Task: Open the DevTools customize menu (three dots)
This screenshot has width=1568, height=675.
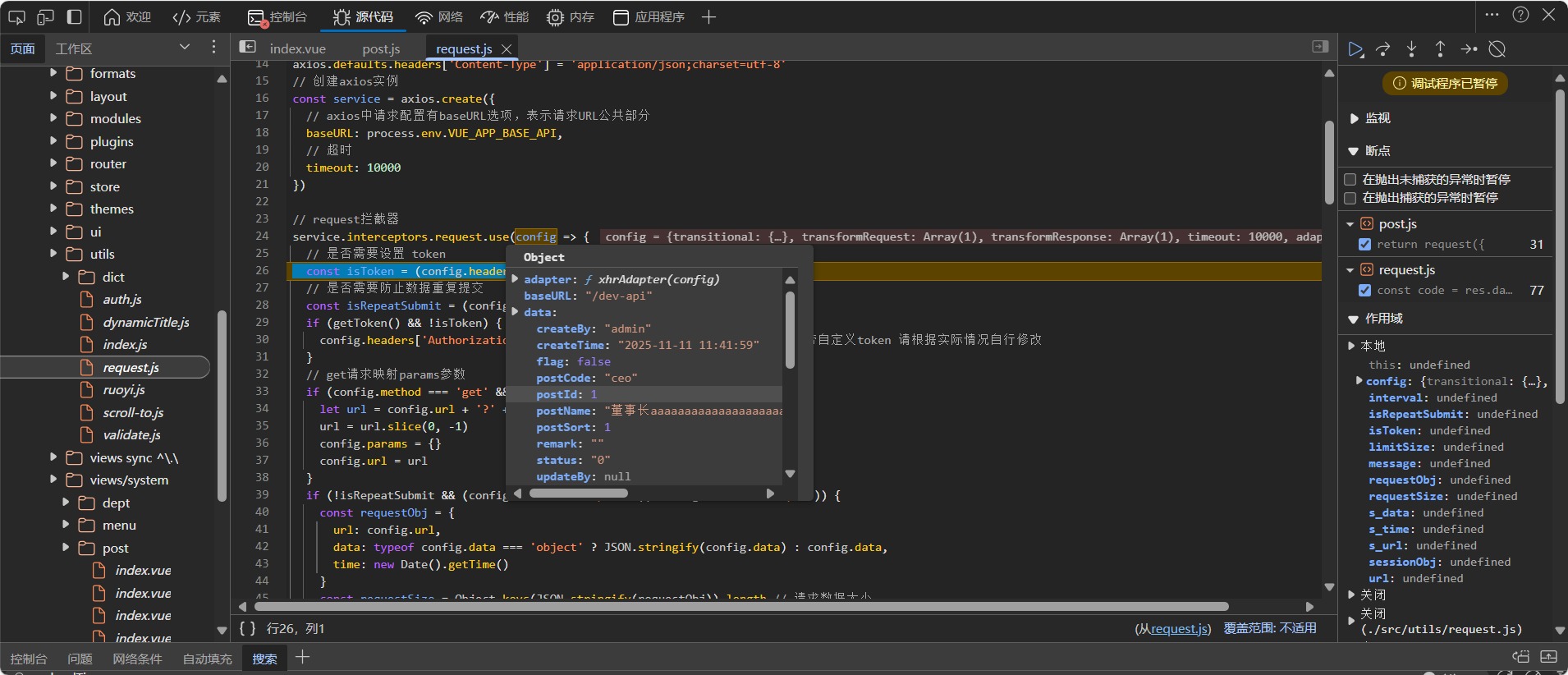Action: pyautogui.click(x=1492, y=15)
